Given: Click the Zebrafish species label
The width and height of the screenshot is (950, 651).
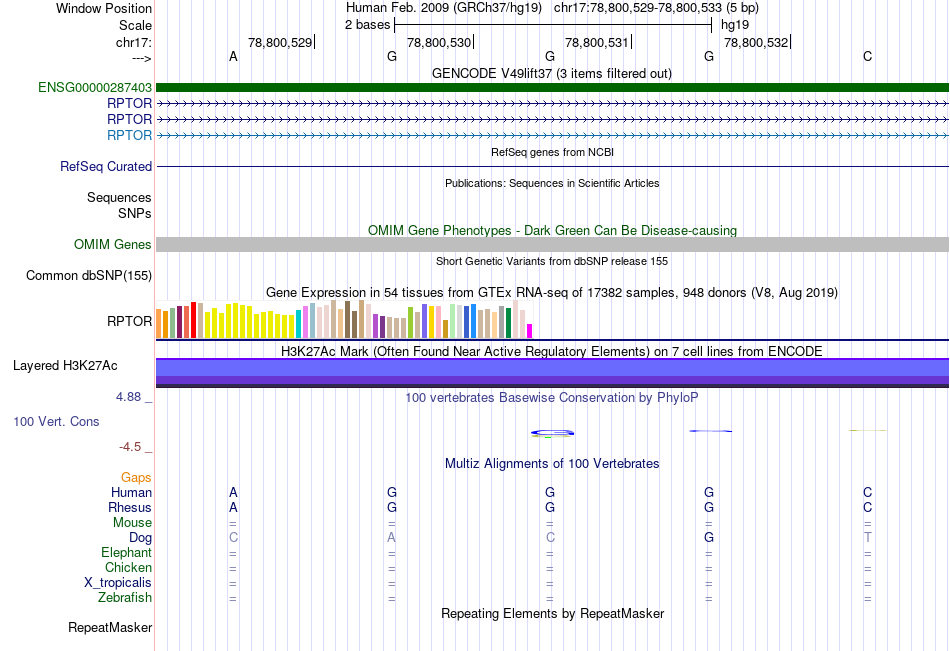Looking at the screenshot, I should [x=125, y=598].
